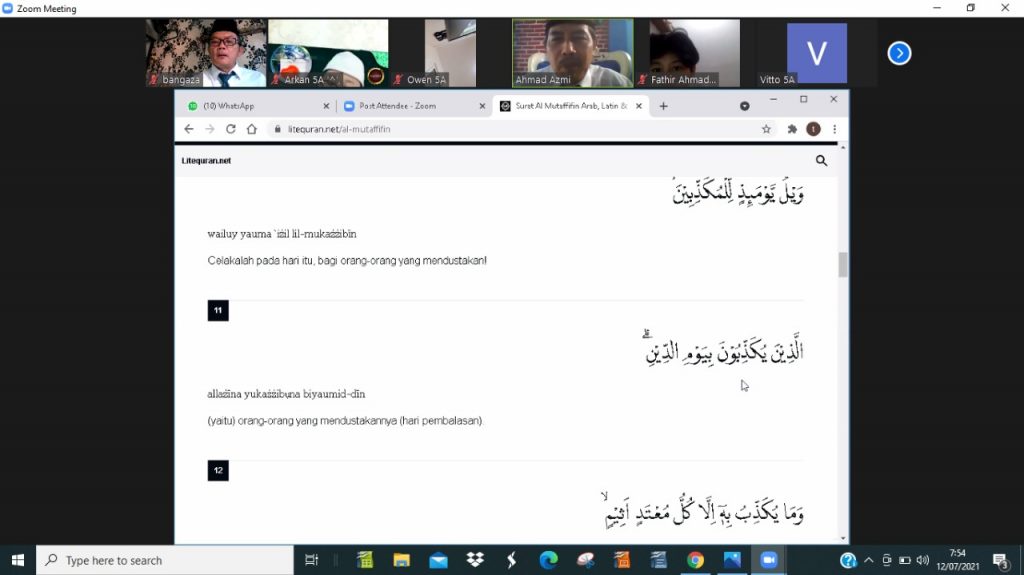Viewport: 1024px width, 575px height.
Task: Reload the page in the shared browser
Action: [230, 129]
